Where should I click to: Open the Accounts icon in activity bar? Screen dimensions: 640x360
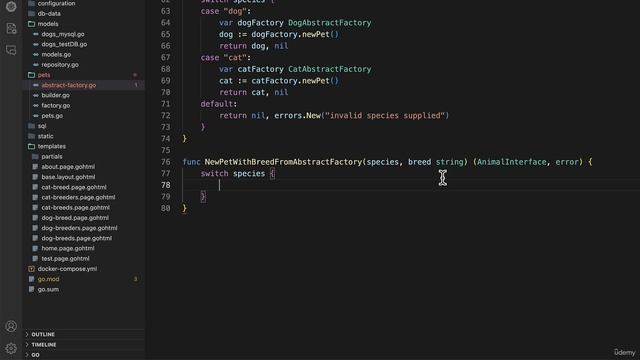click(11, 326)
